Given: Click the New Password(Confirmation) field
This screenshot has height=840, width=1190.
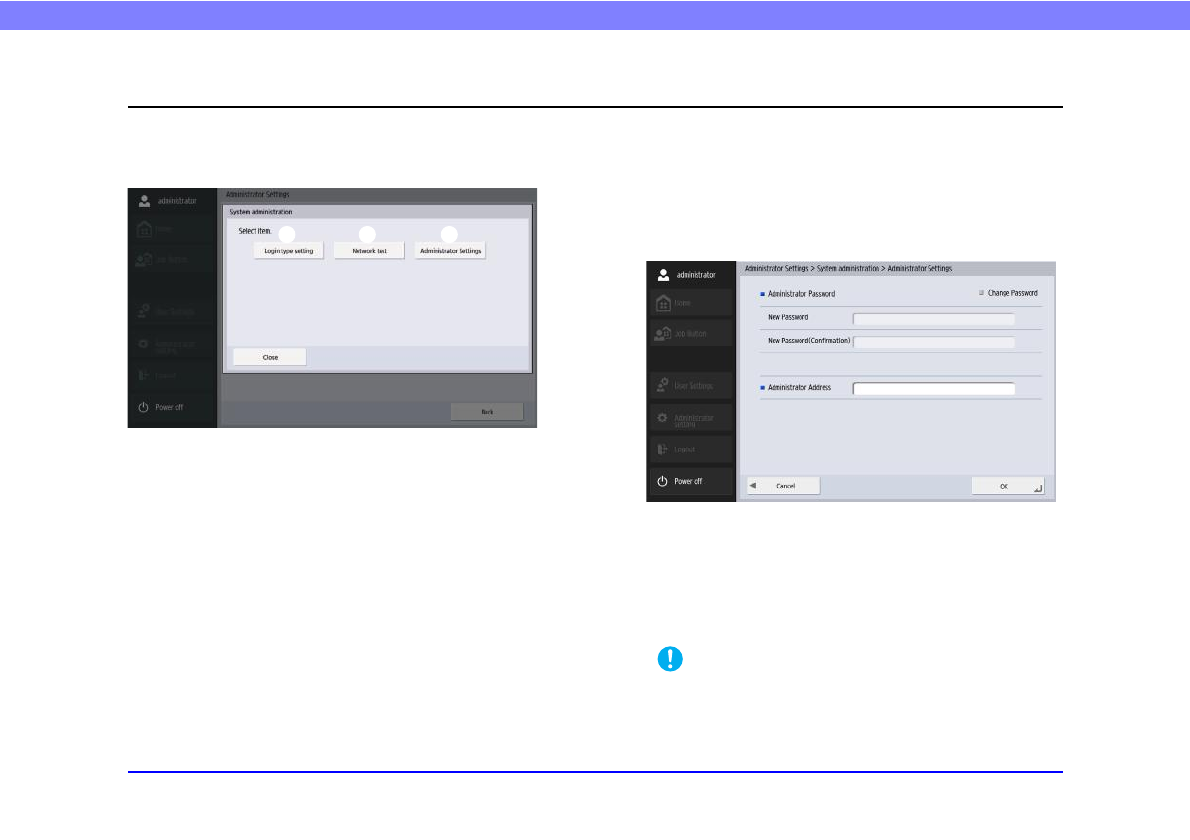Looking at the screenshot, I should coord(933,342).
